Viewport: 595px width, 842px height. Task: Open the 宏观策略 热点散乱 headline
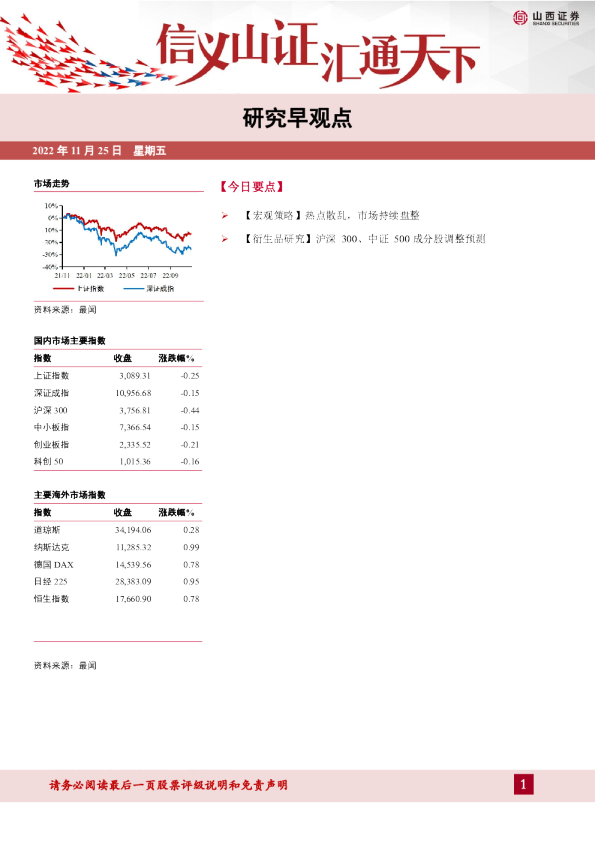pyautogui.click(x=330, y=215)
